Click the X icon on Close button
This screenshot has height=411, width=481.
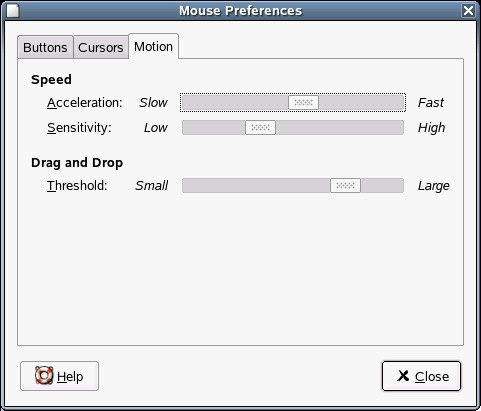[403, 376]
